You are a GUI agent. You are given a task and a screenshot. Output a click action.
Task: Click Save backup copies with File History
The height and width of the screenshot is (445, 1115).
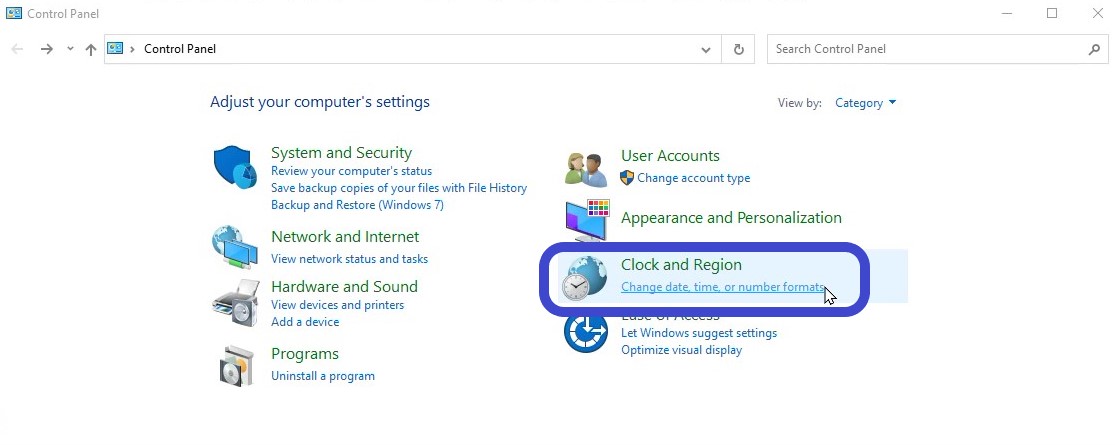(399, 188)
